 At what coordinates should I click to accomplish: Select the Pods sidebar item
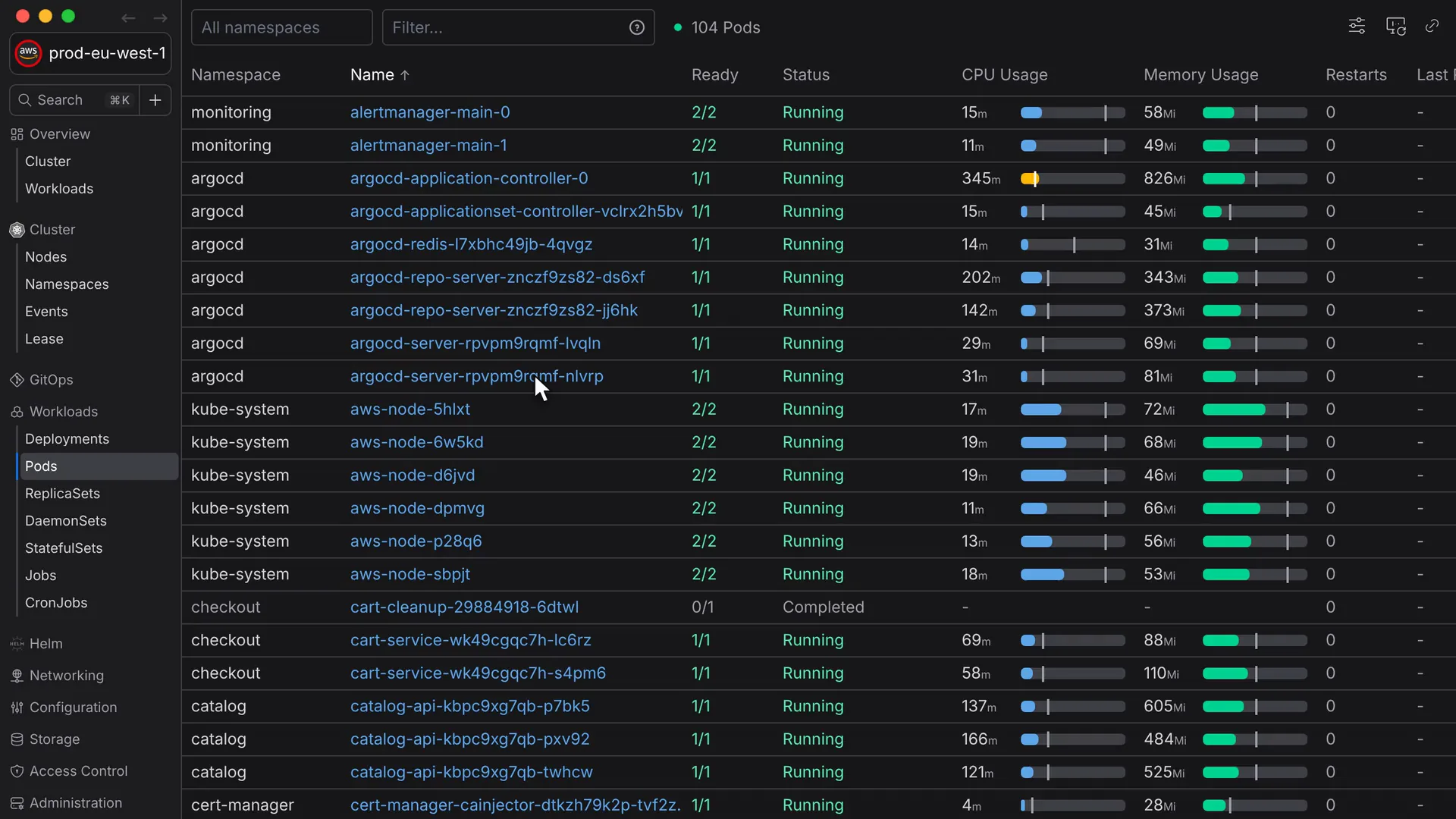[x=98, y=466]
